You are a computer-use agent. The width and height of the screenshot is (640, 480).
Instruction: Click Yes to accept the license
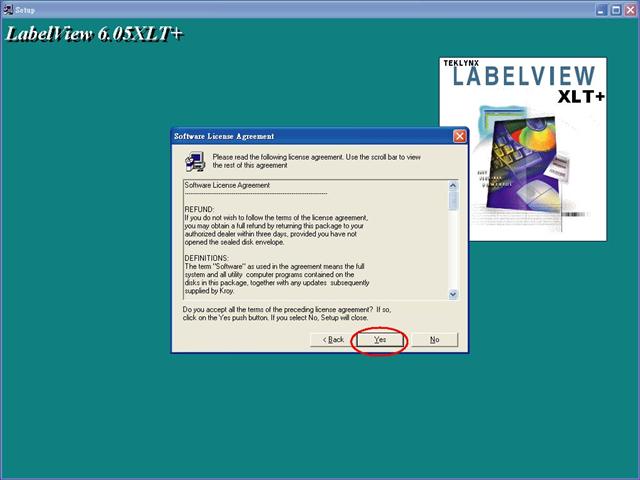click(x=380, y=340)
